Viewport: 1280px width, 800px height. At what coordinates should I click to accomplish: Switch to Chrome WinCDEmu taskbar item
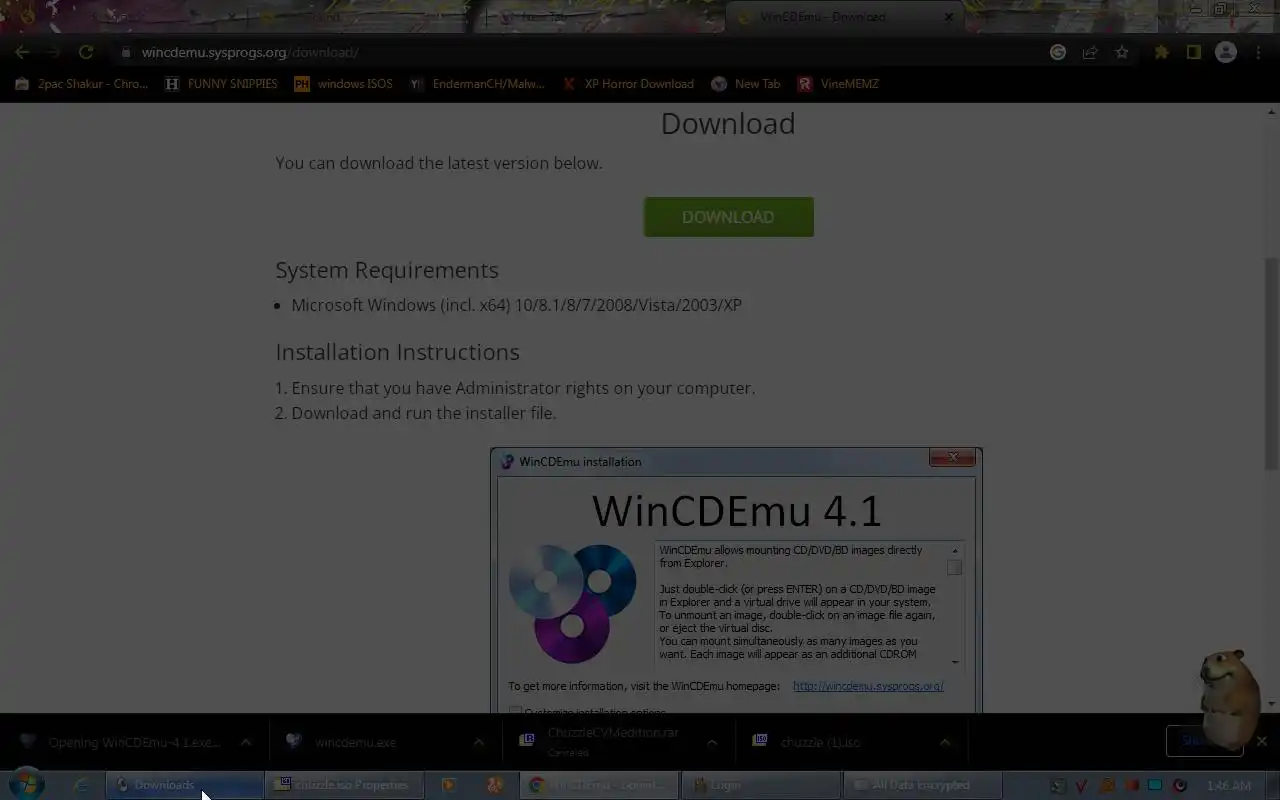pos(600,785)
